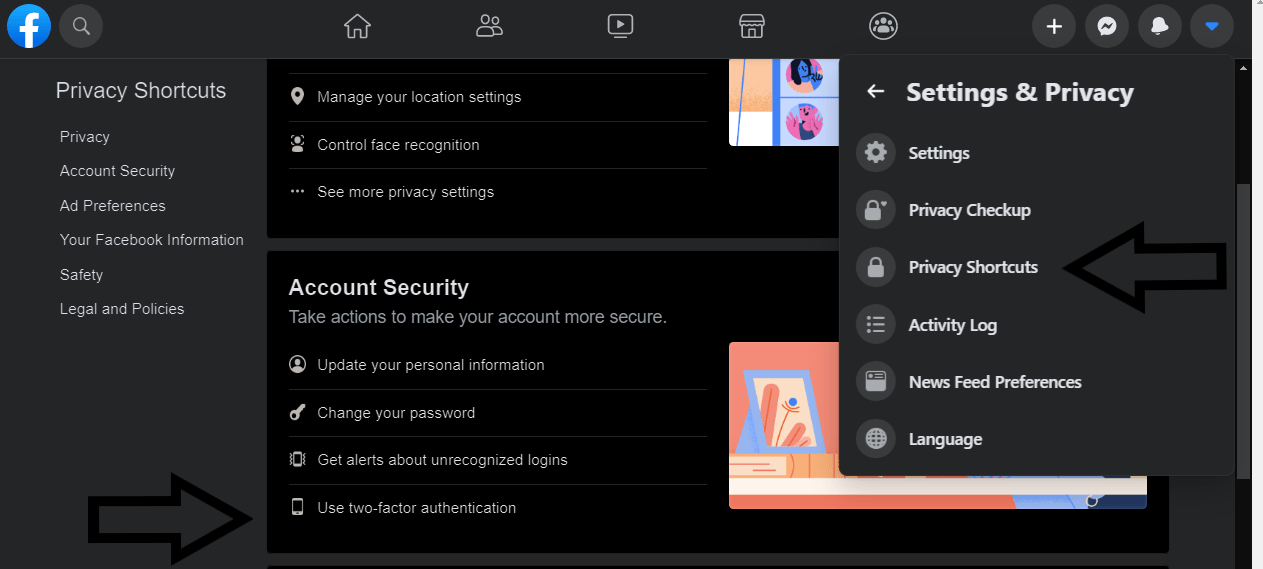
Task: Click the person icon by Update personal information
Action: 297,364
